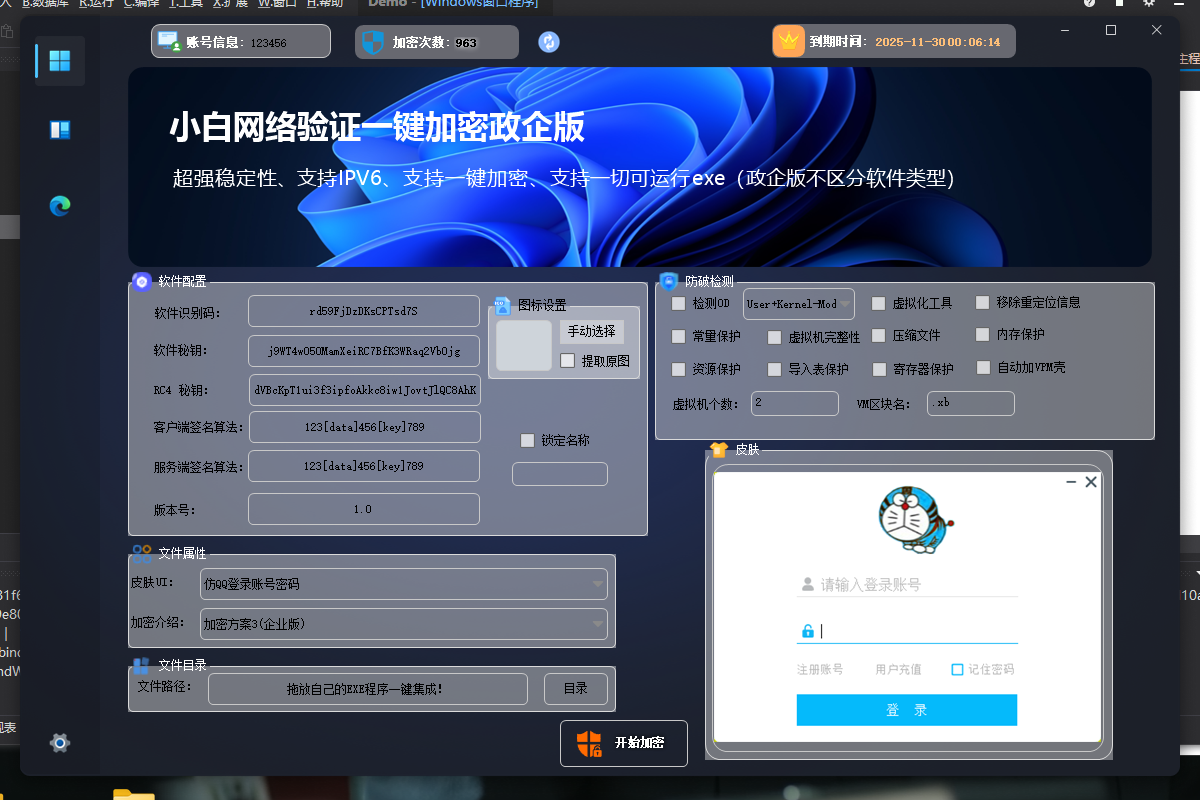Click the Edge-style round icon in sidebar
The height and width of the screenshot is (800, 1200).
click(x=59, y=205)
